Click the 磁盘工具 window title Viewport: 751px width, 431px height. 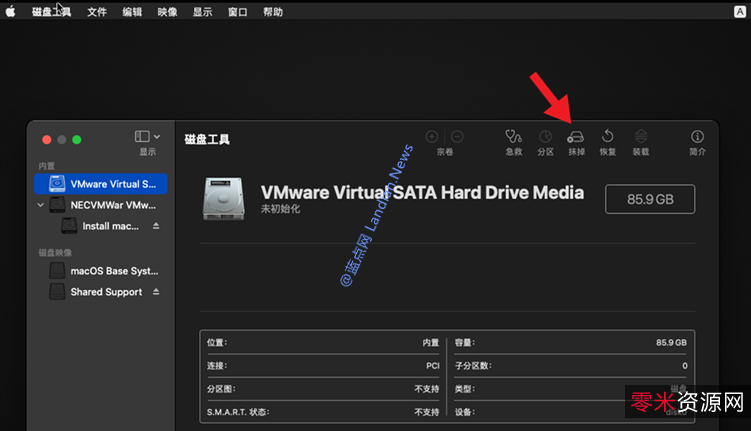tap(207, 139)
